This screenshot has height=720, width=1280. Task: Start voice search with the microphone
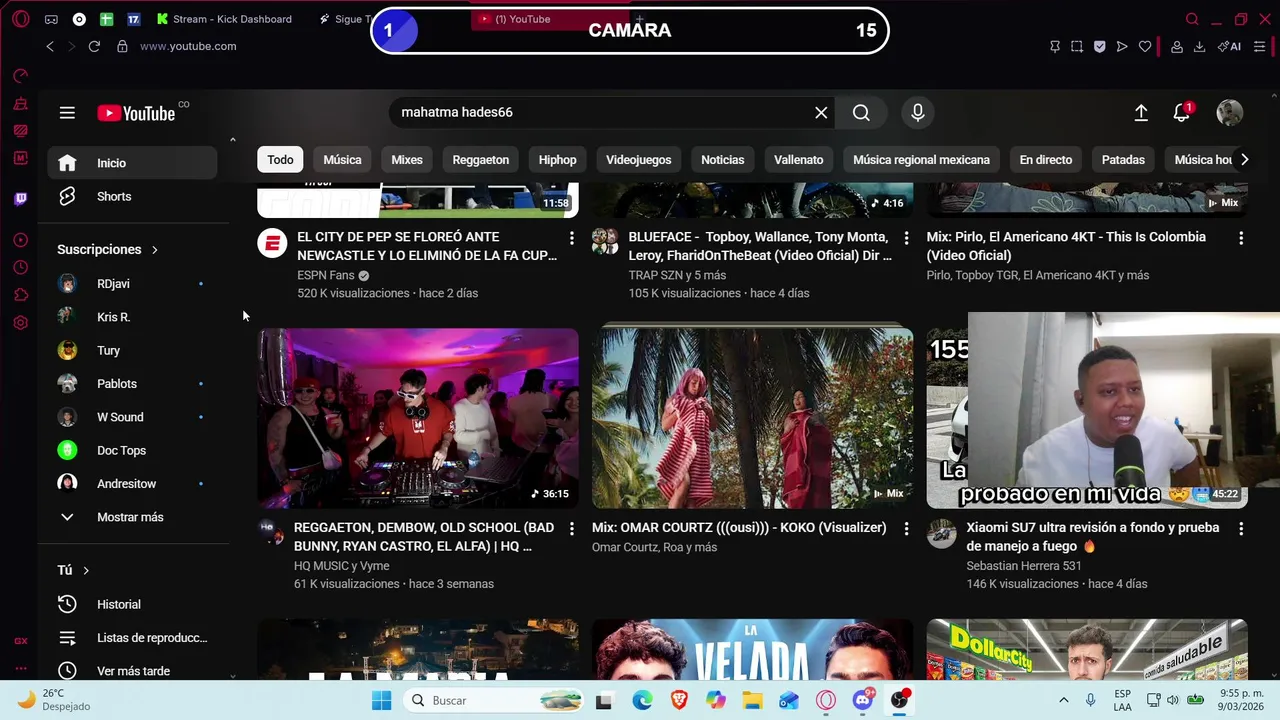click(x=918, y=113)
